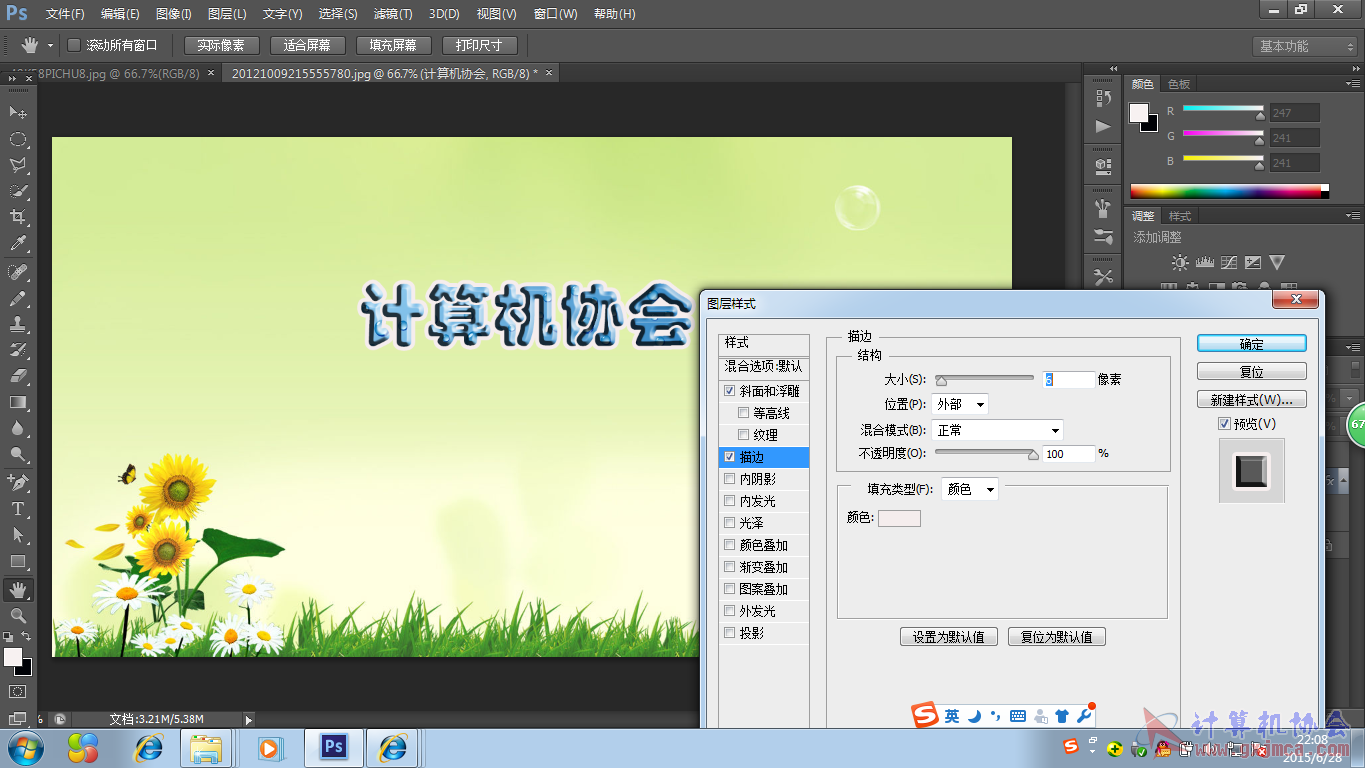The width and height of the screenshot is (1365, 768).
Task: Select the Eyedropper tool
Action: point(18,243)
